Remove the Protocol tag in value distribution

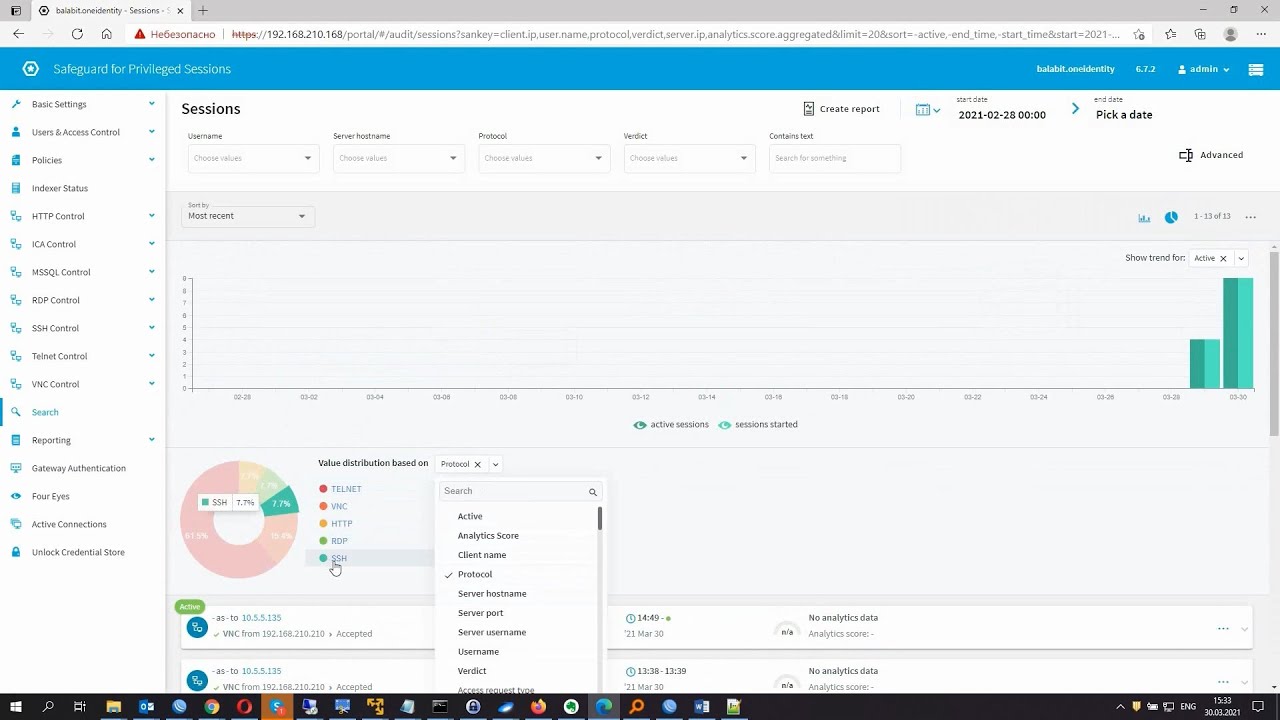tap(478, 464)
